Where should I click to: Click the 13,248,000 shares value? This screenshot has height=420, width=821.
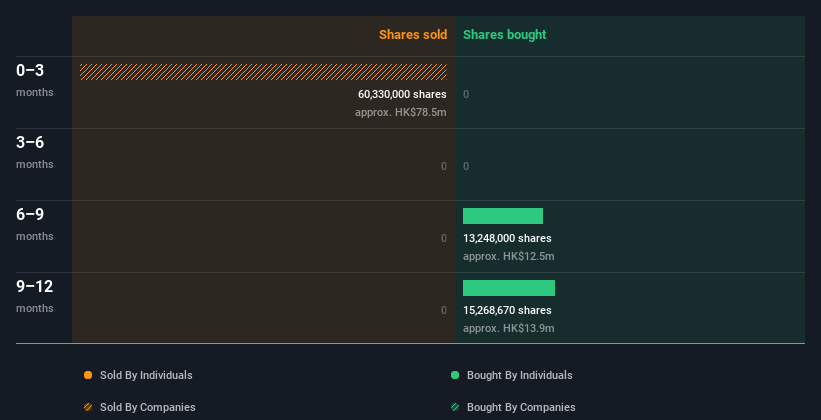pyautogui.click(x=507, y=239)
